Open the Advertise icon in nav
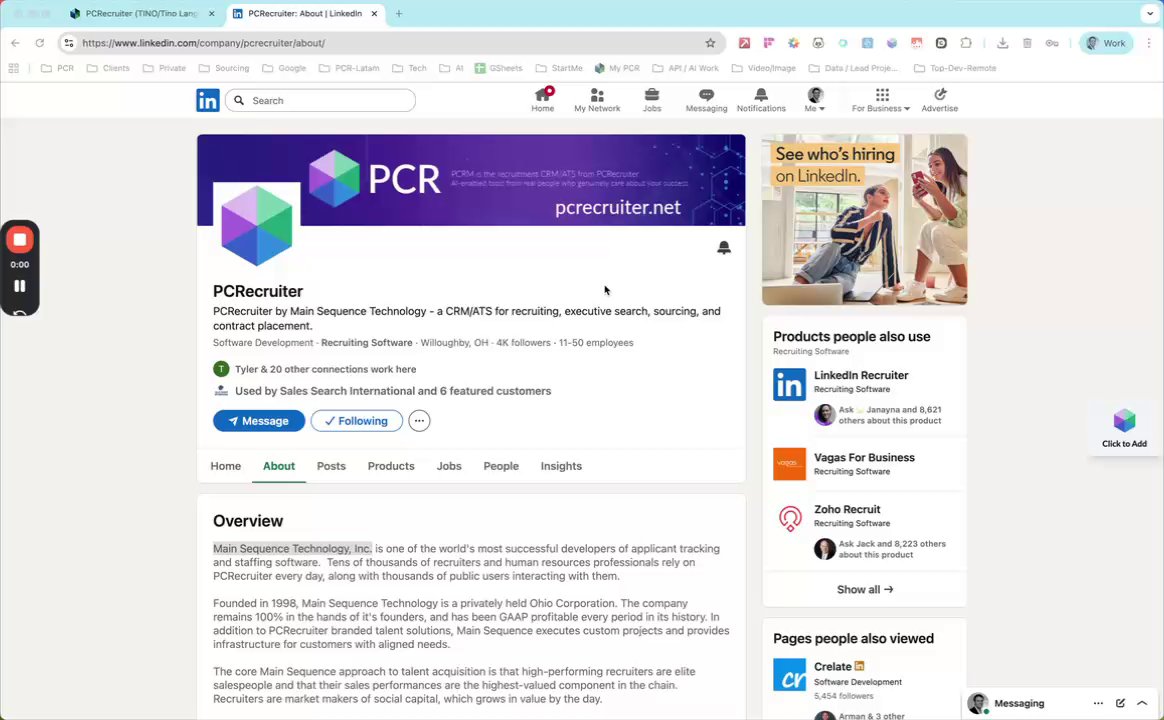1164x720 pixels. coord(940,99)
